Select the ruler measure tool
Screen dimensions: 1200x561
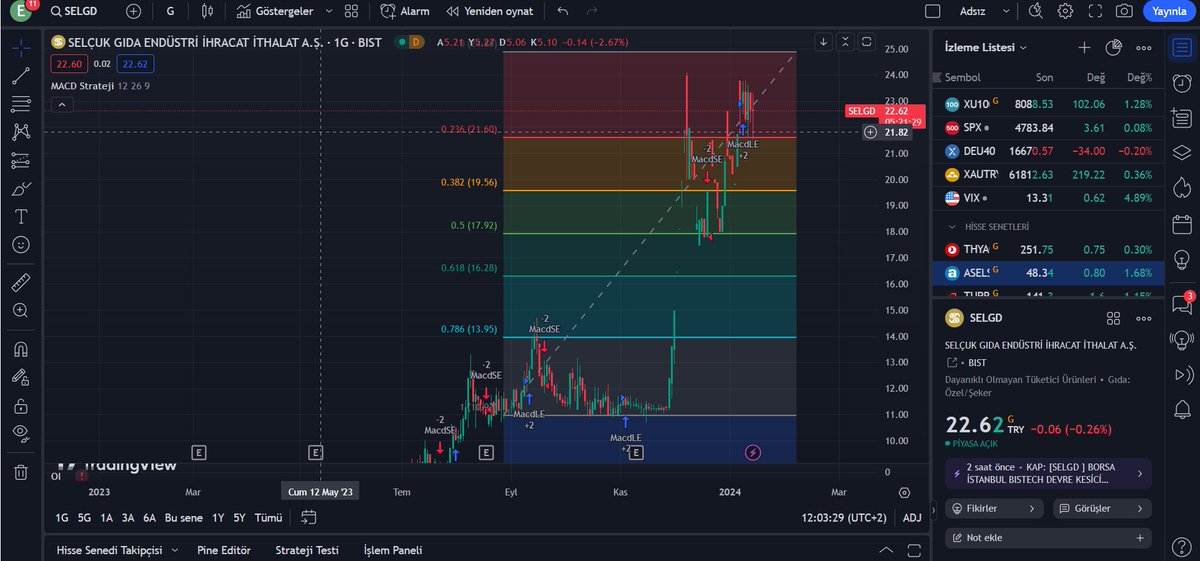tap(20, 283)
